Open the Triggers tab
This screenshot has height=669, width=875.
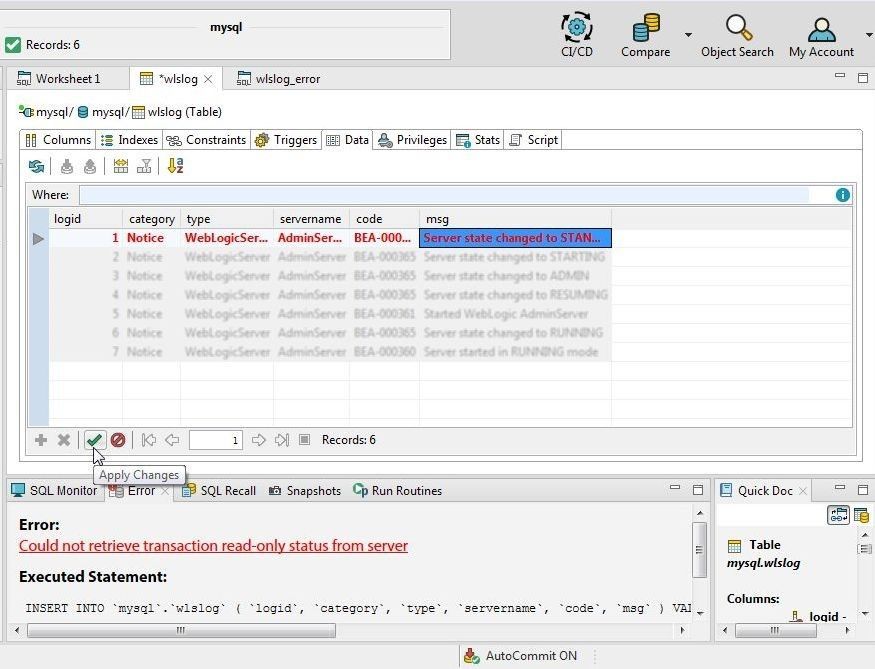286,140
